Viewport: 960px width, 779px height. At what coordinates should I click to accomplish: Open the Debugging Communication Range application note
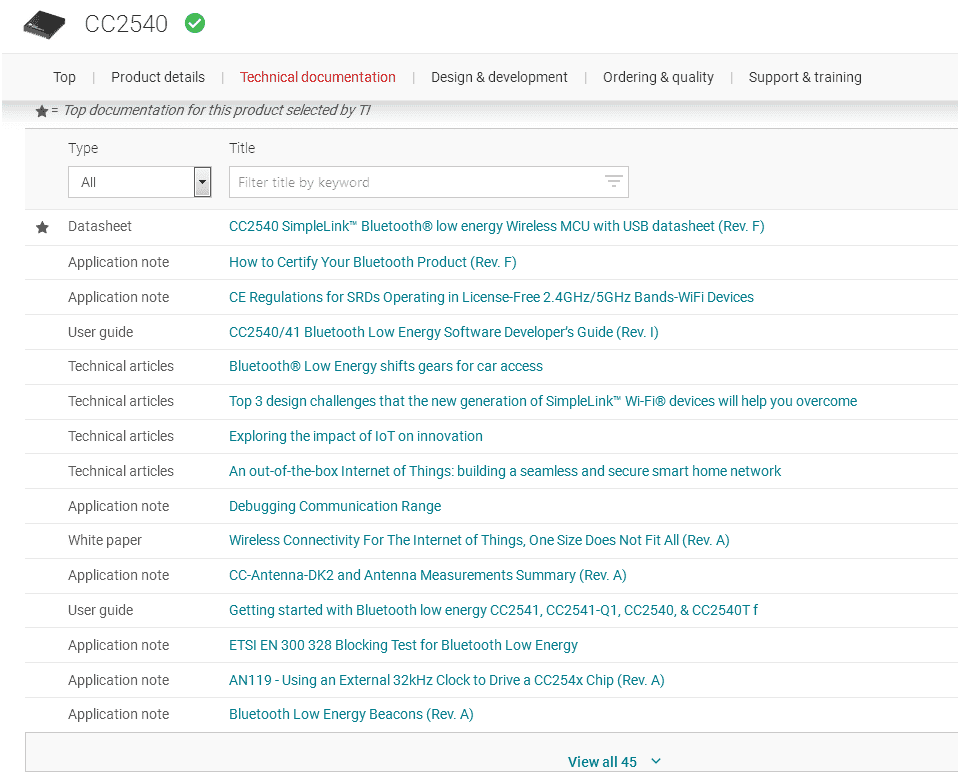point(335,506)
